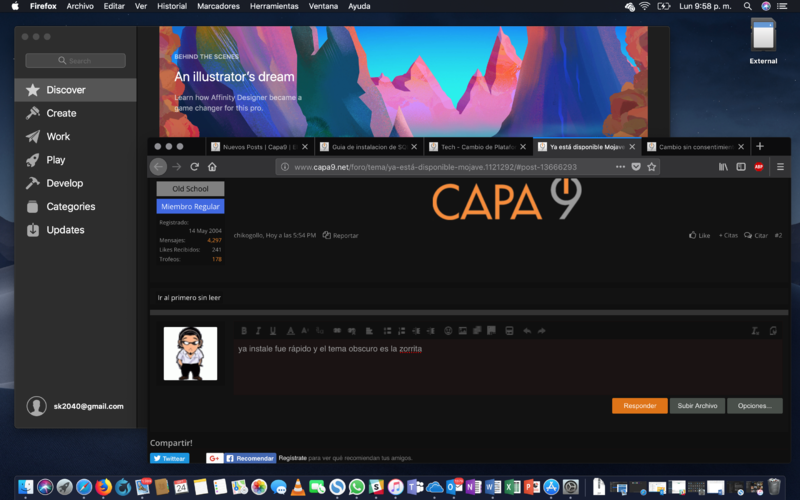Switch to Tech - Cambio de Plataforma tab
The width and height of the screenshot is (800, 500).
click(478, 147)
